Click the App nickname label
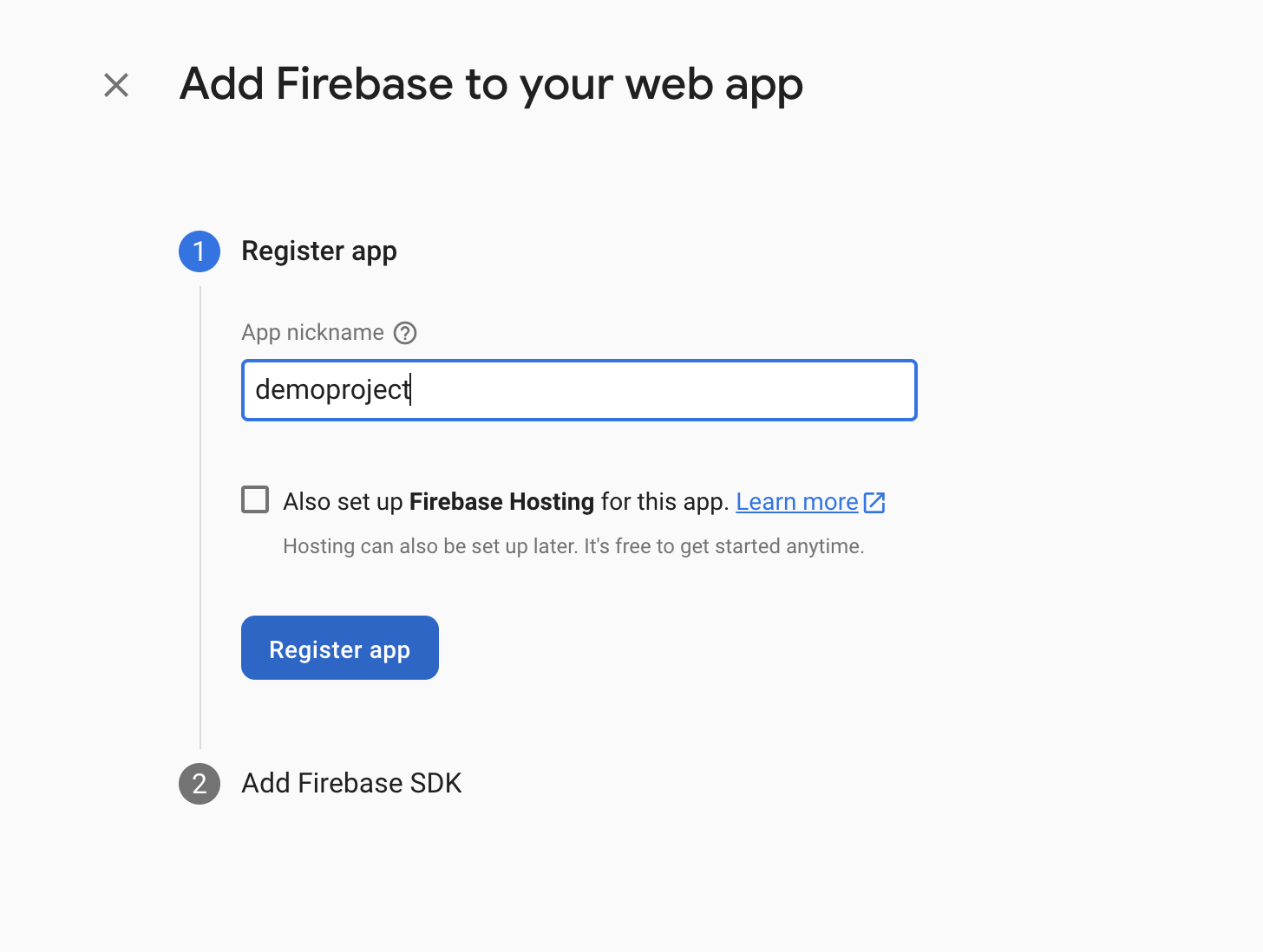 (x=312, y=333)
